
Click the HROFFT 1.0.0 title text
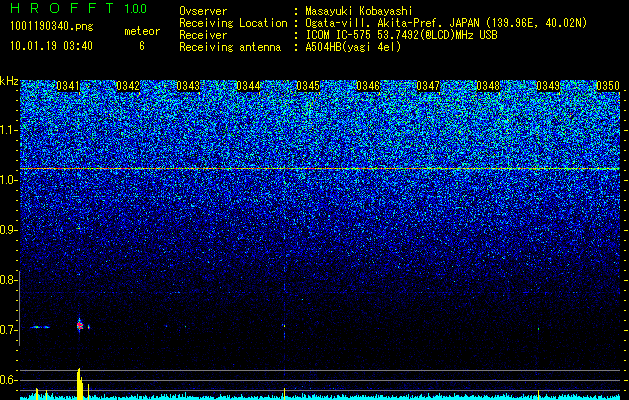79,8
